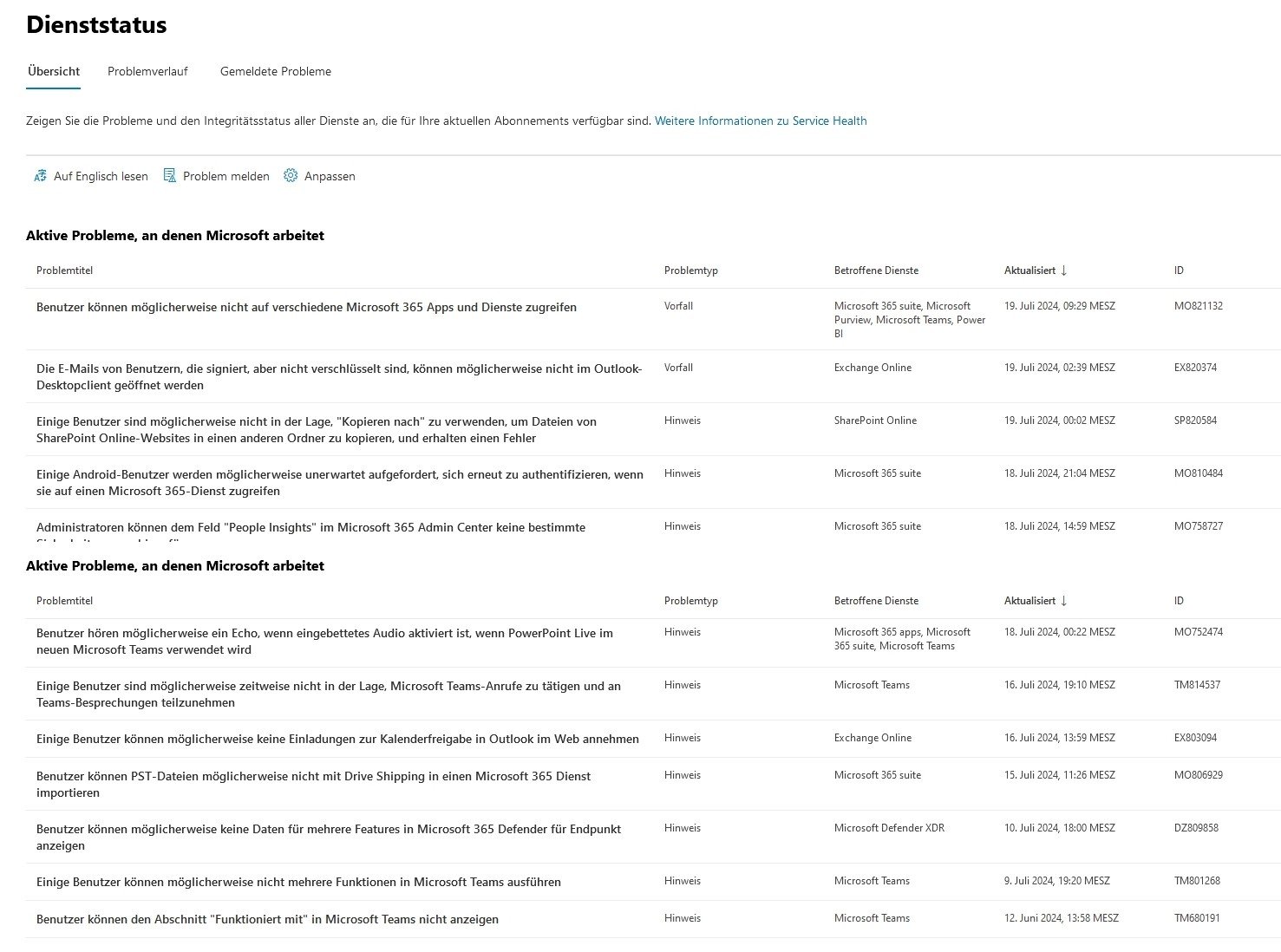Screen dimensions: 1281x952
Task: Click the Problem melden button label
Action: click(225, 176)
